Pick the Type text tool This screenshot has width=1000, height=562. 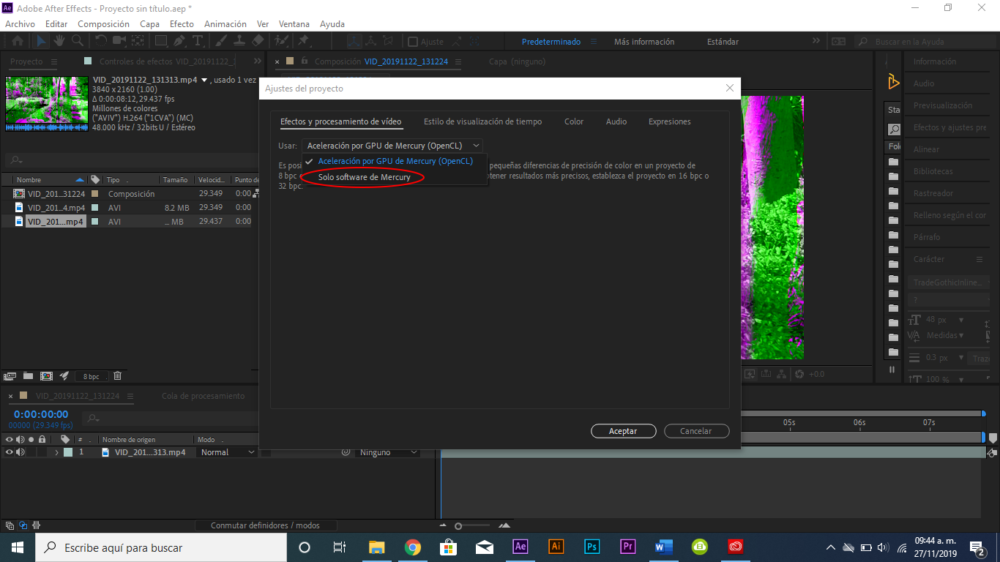click(198, 42)
